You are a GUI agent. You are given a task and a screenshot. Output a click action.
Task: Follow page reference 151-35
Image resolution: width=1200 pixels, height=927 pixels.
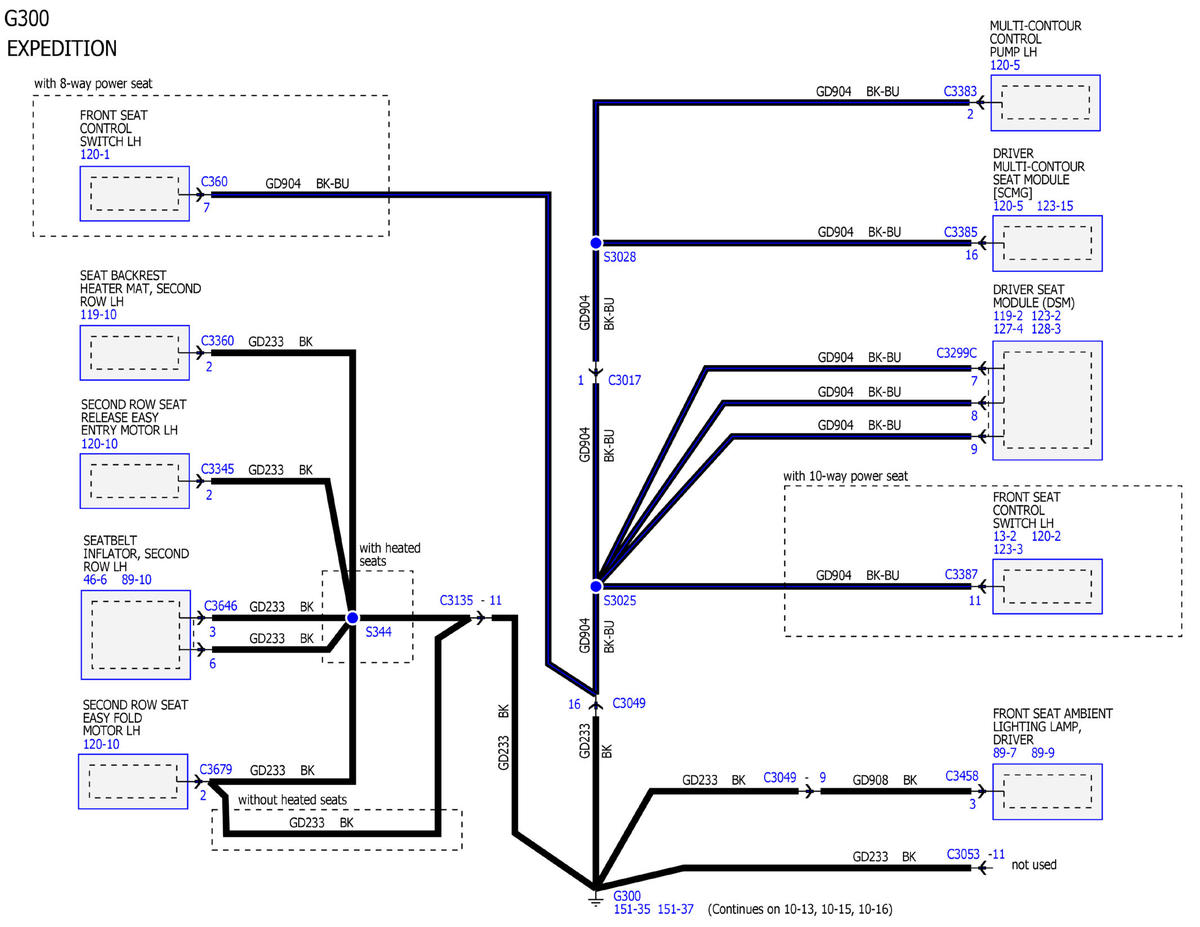point(631,911)
